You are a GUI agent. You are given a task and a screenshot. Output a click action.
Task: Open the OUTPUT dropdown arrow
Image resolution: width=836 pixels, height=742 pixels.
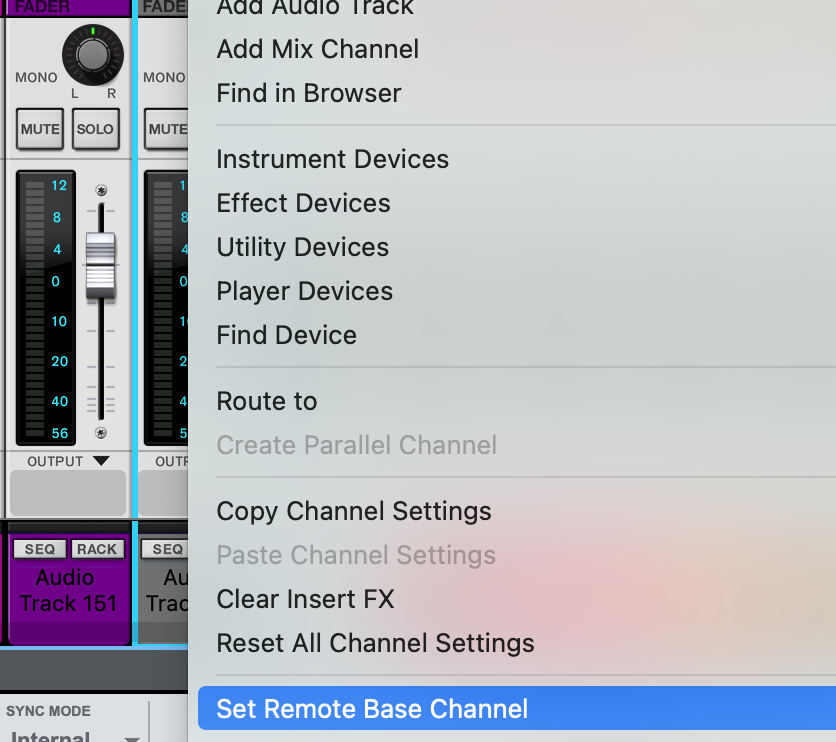point(100,461)
